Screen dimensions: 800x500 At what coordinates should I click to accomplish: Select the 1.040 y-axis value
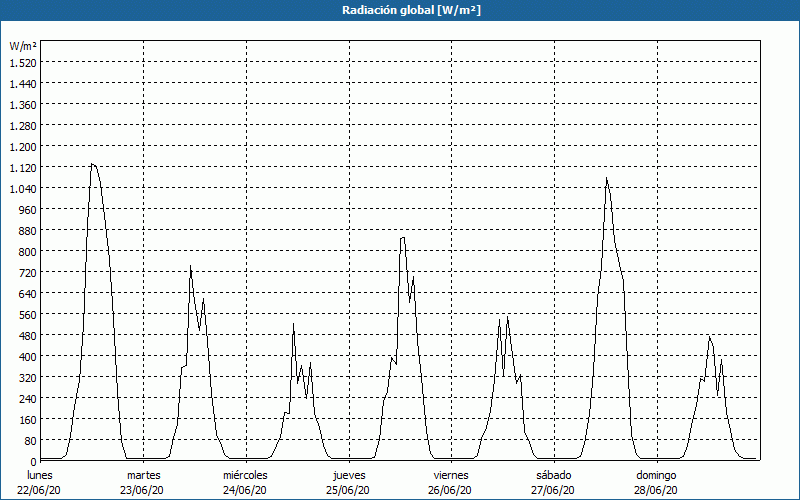click(23, 189)
